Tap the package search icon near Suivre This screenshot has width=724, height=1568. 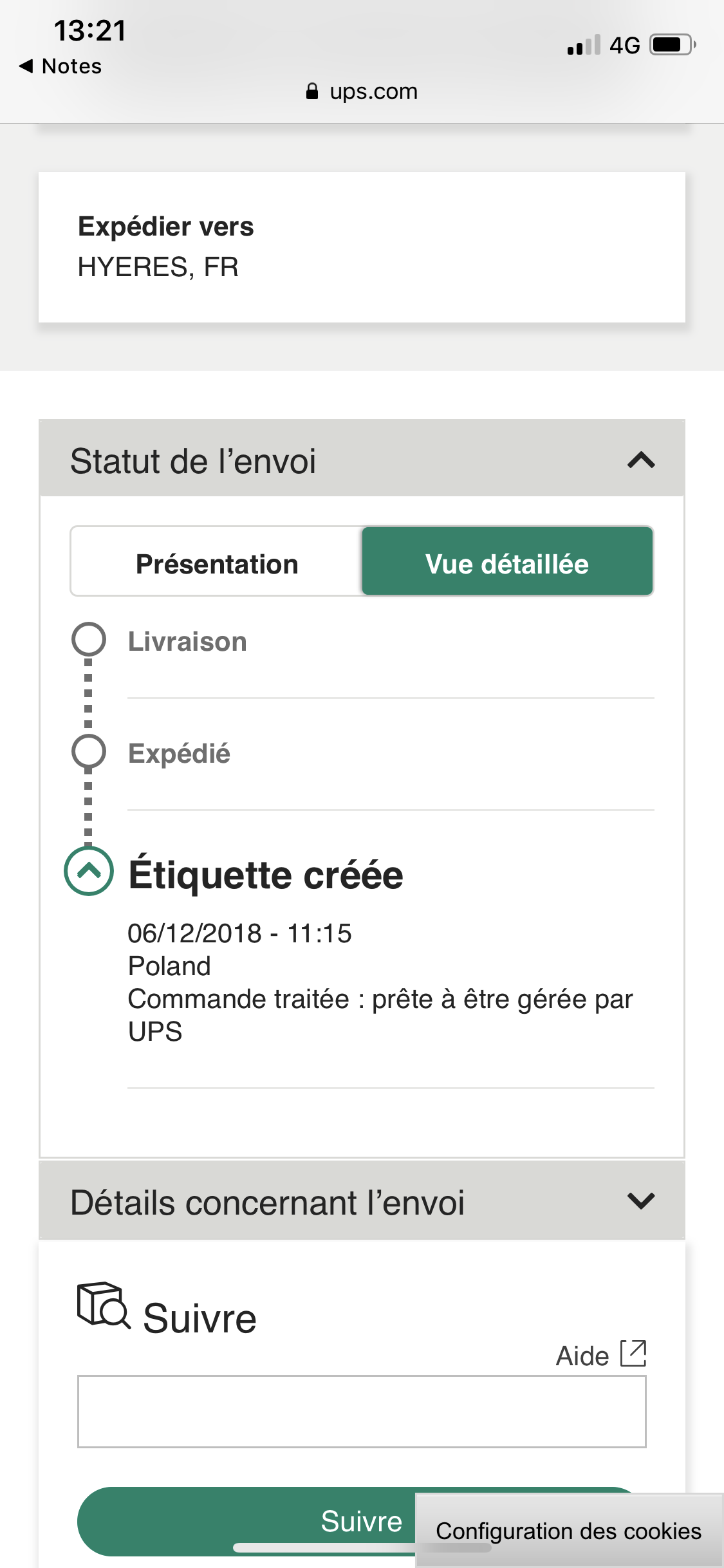pyautogui.click(x=104, y=1305)
